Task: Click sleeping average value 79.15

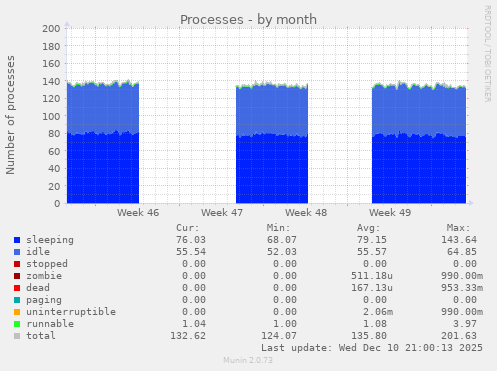Action: [372, 240]
